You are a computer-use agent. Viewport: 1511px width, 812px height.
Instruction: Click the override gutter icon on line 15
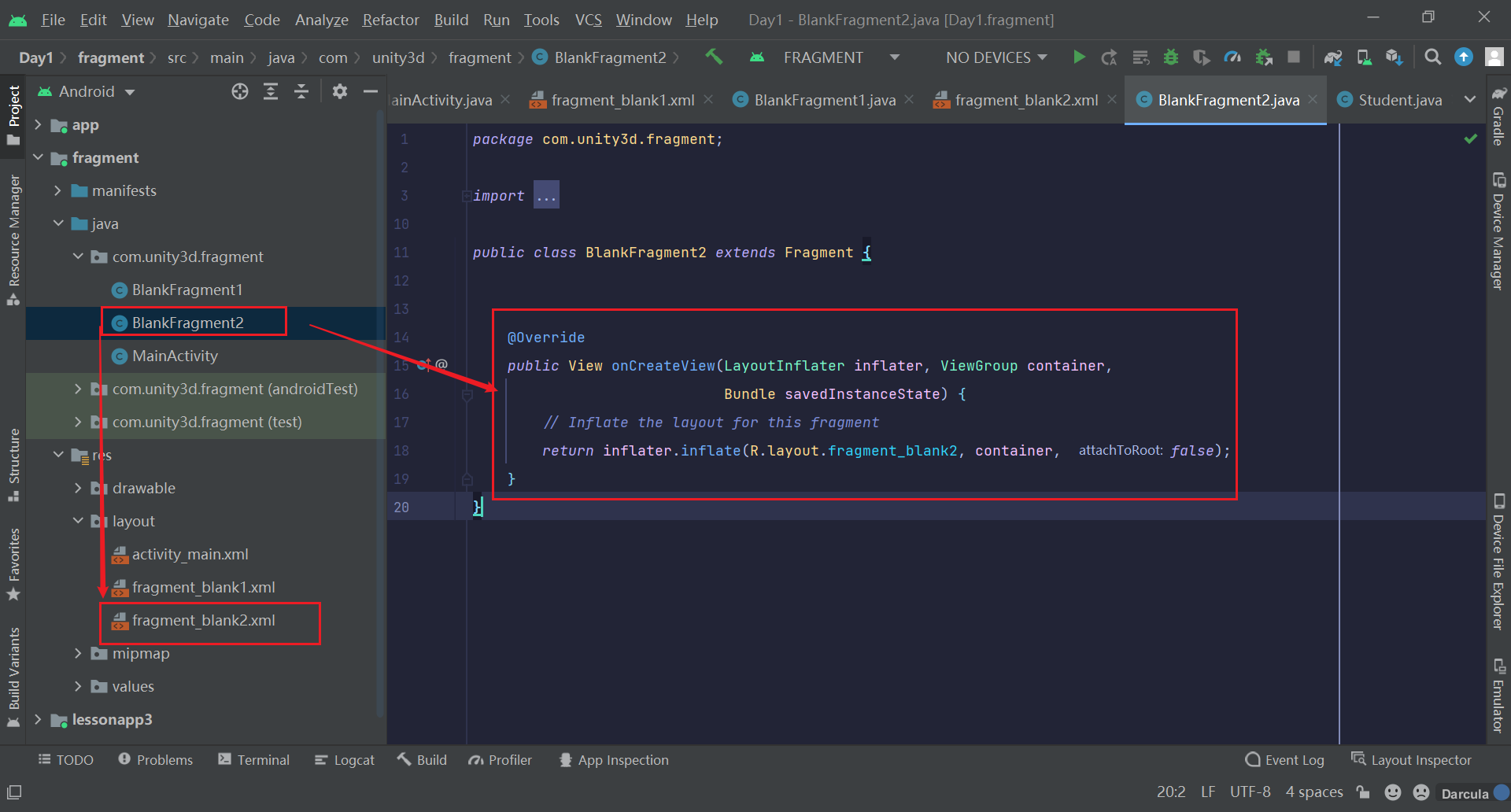click(423, 364)
